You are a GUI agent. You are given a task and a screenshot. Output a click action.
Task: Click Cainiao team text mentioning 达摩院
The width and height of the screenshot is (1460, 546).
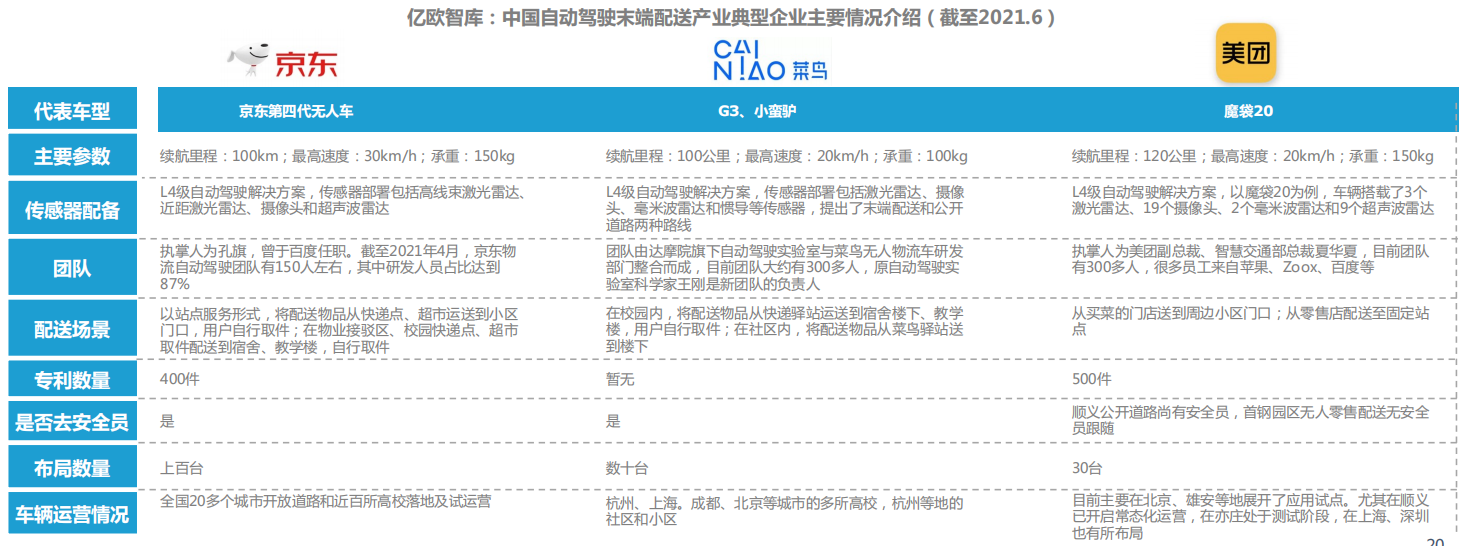point(785,267)
